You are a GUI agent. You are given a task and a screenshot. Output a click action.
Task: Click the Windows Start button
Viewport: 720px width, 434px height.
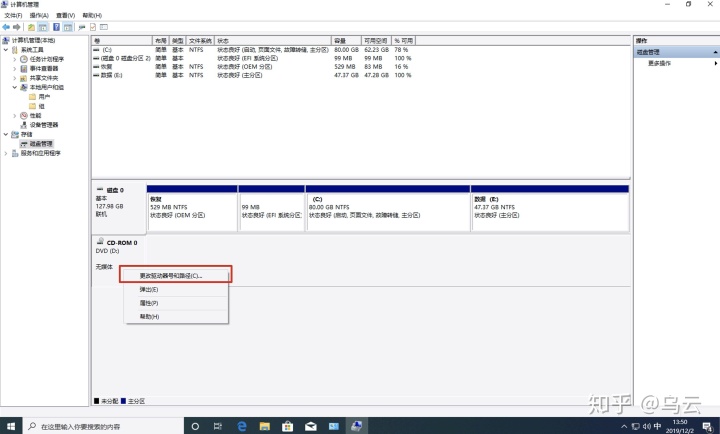pyautogui.click(x=11, y=426)
